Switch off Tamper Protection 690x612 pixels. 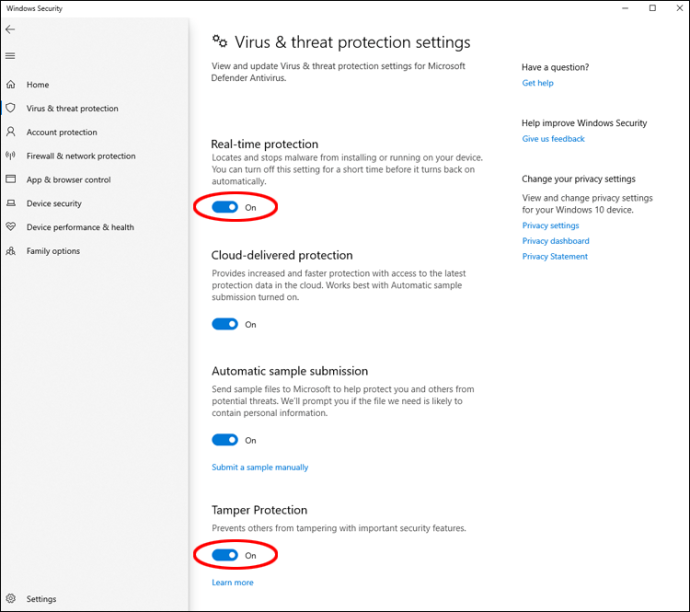click(x=225, y=555)
